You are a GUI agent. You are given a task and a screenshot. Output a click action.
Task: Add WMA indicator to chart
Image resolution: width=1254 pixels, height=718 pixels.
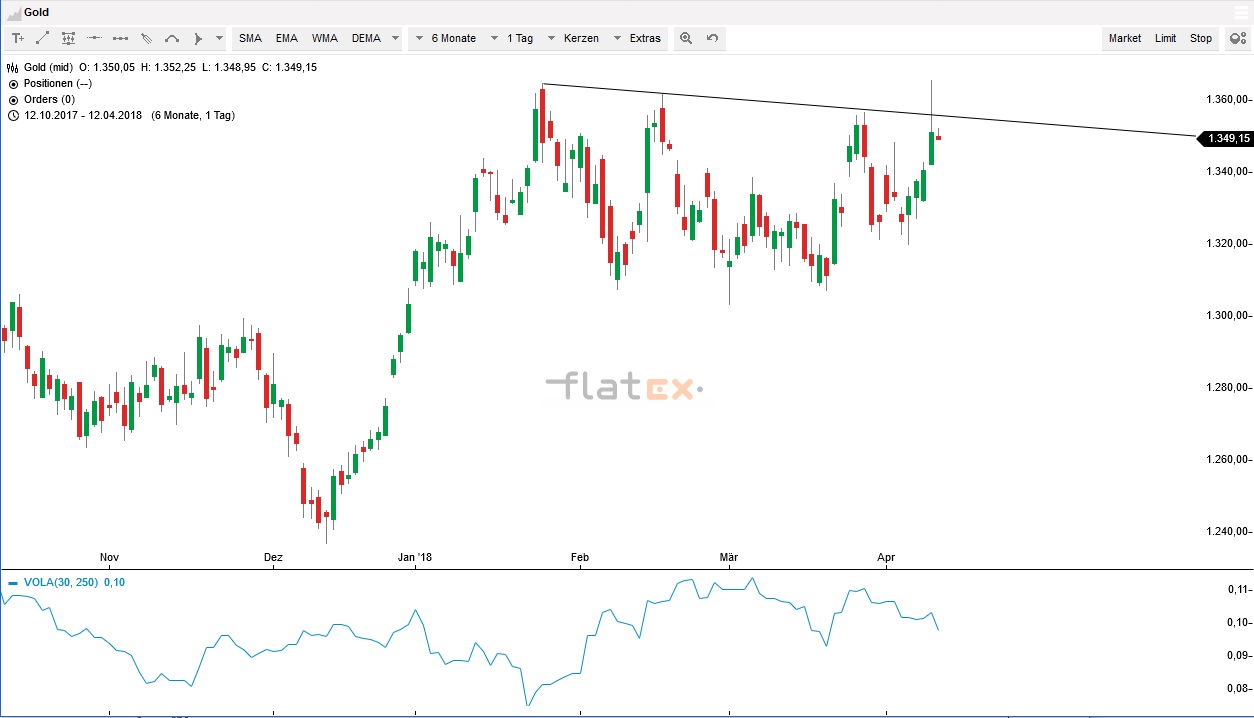324,38
